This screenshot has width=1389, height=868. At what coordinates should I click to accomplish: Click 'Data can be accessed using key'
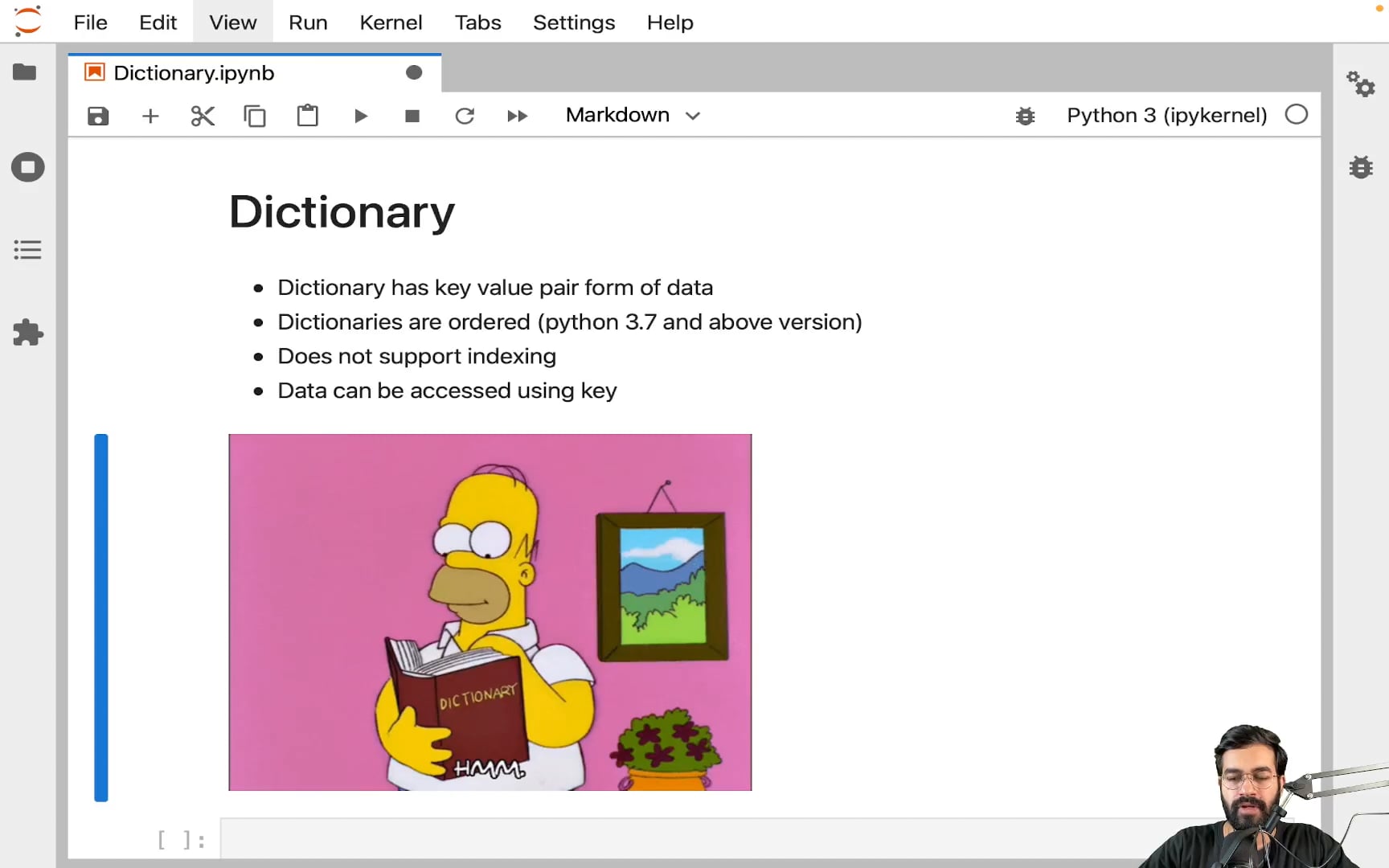click(x=448, y=391)
